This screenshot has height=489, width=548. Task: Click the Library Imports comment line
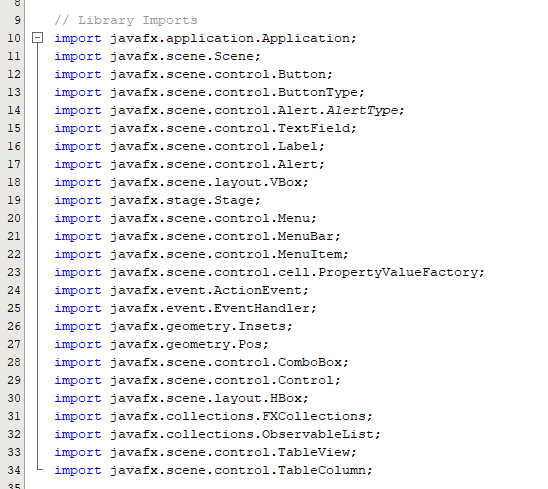[x=126, y=20]
